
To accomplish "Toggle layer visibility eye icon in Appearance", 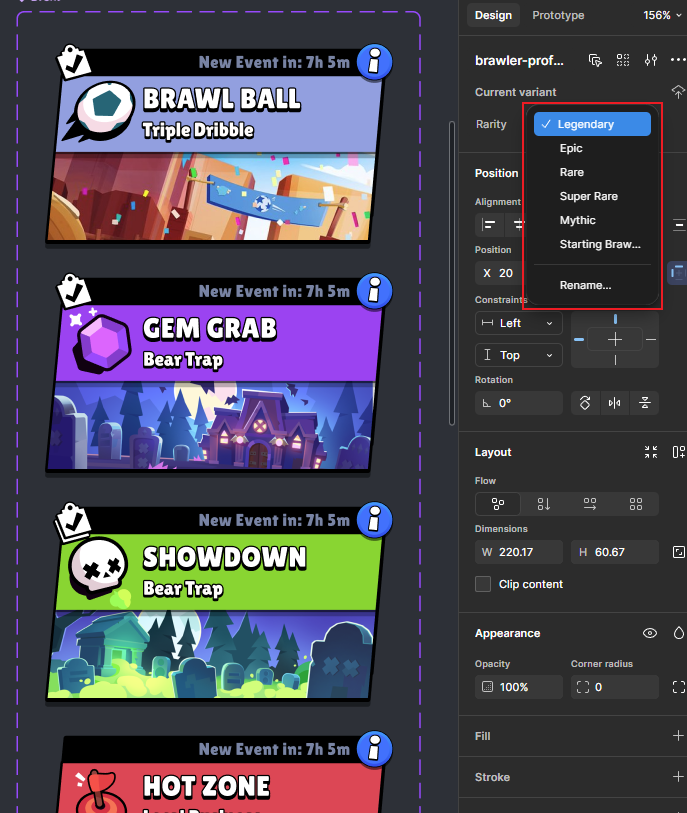I will pos(650,633).
